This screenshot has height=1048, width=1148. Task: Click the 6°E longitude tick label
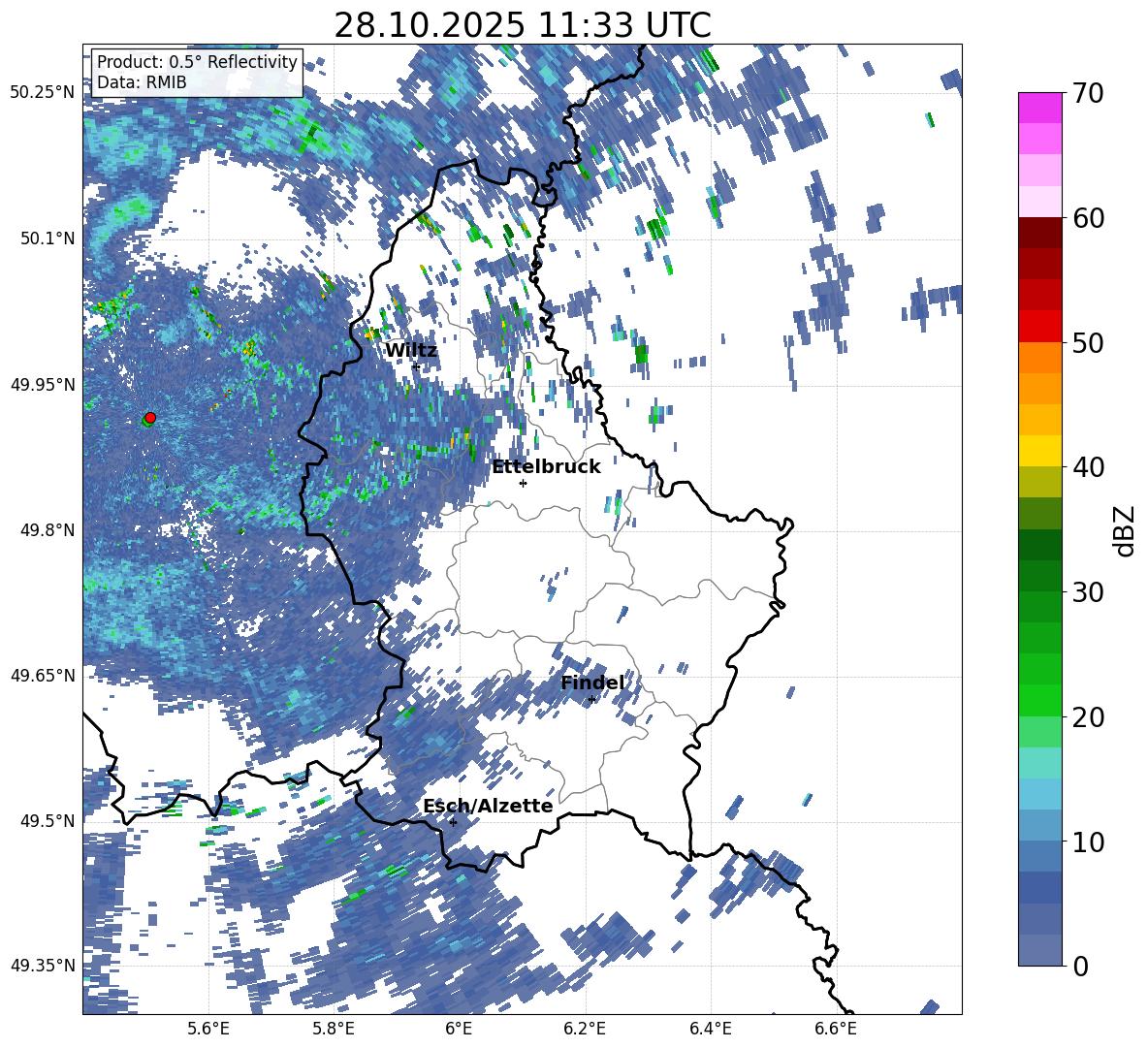(459, 1029)
